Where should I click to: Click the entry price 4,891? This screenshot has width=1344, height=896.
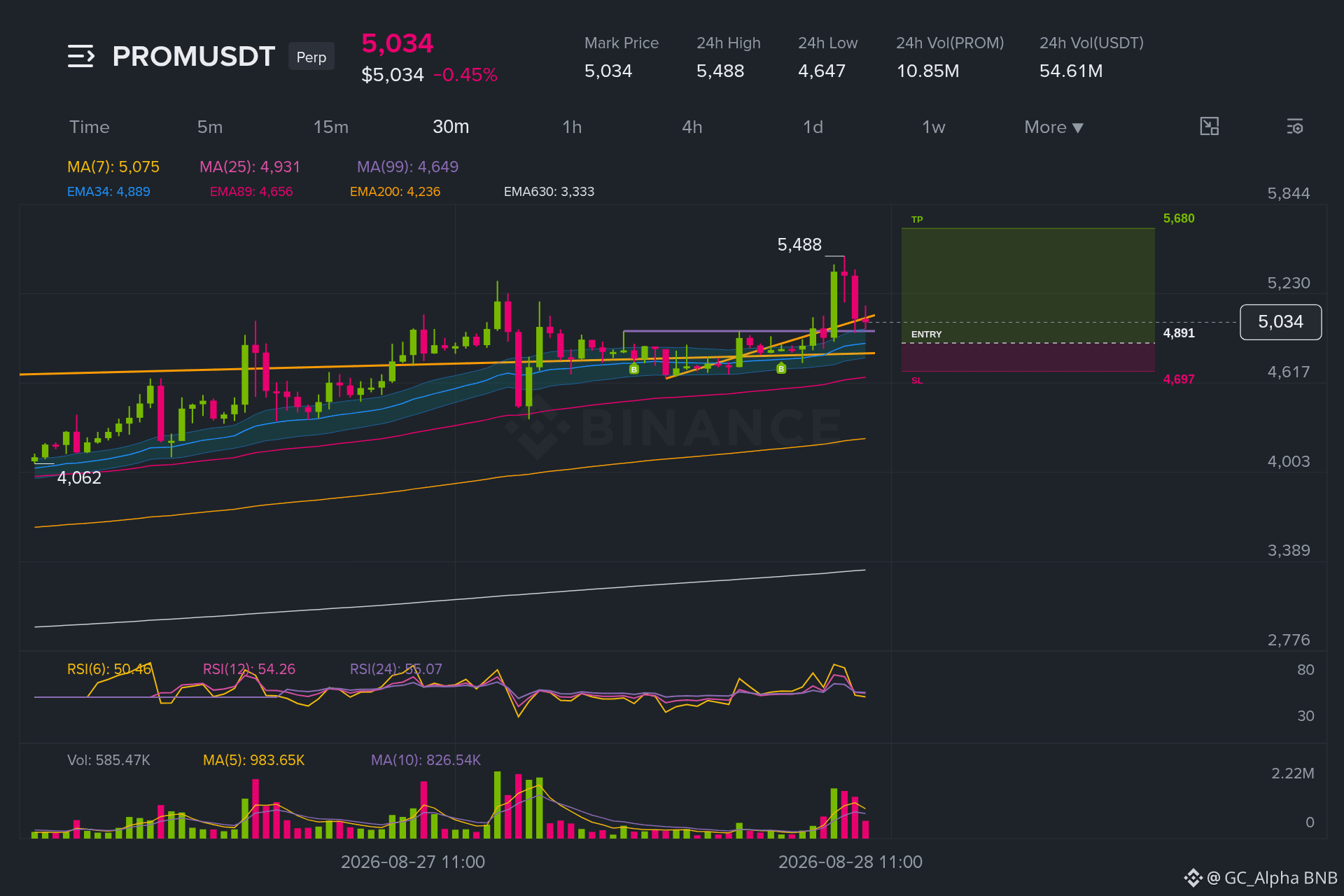[1179, 333]
